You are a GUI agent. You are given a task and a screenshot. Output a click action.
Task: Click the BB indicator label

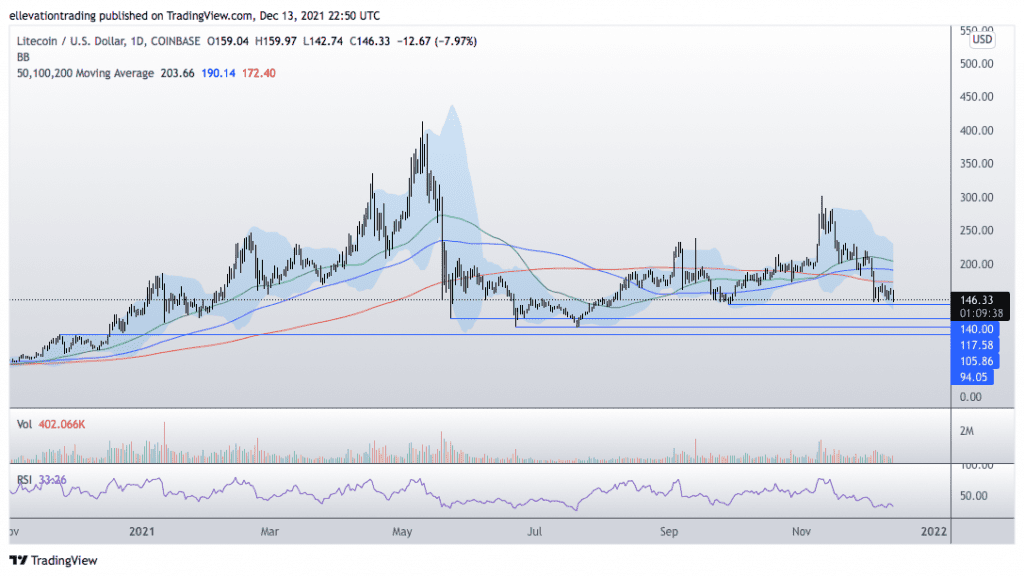pos(24,57)
